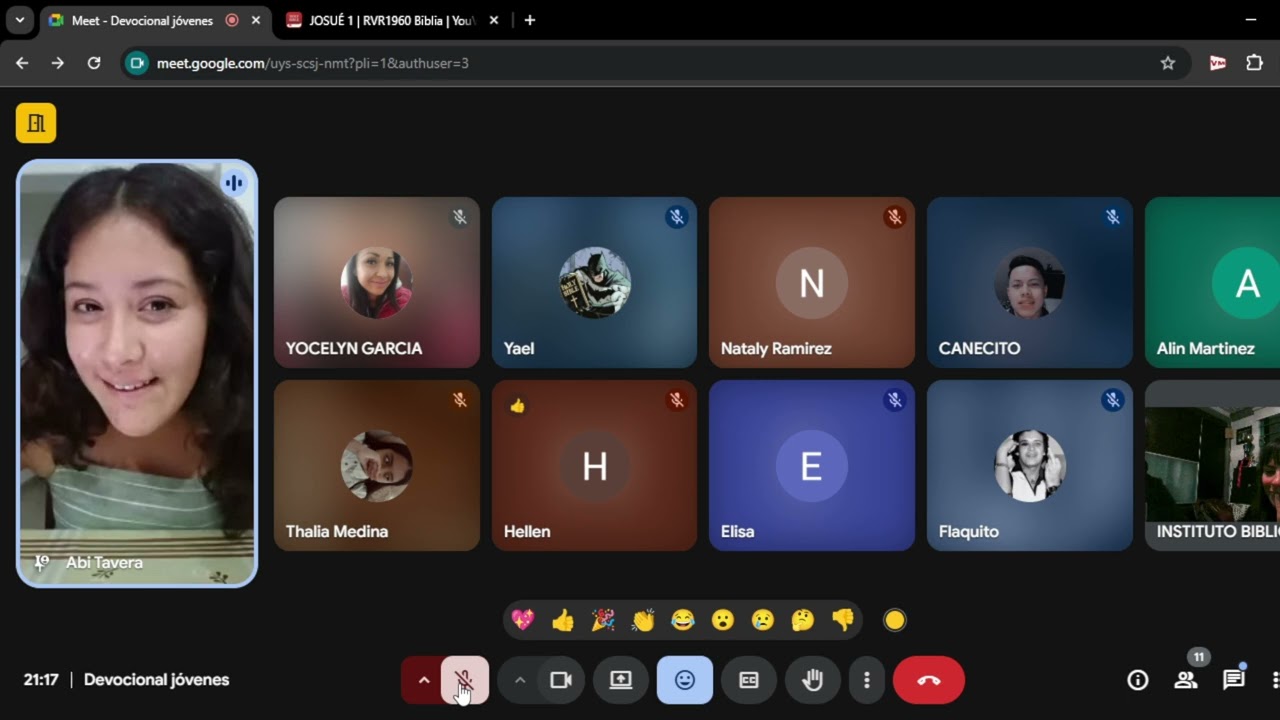Click the present screen icon
Viewport: 1280px width, 720px height.
(621, 680)
